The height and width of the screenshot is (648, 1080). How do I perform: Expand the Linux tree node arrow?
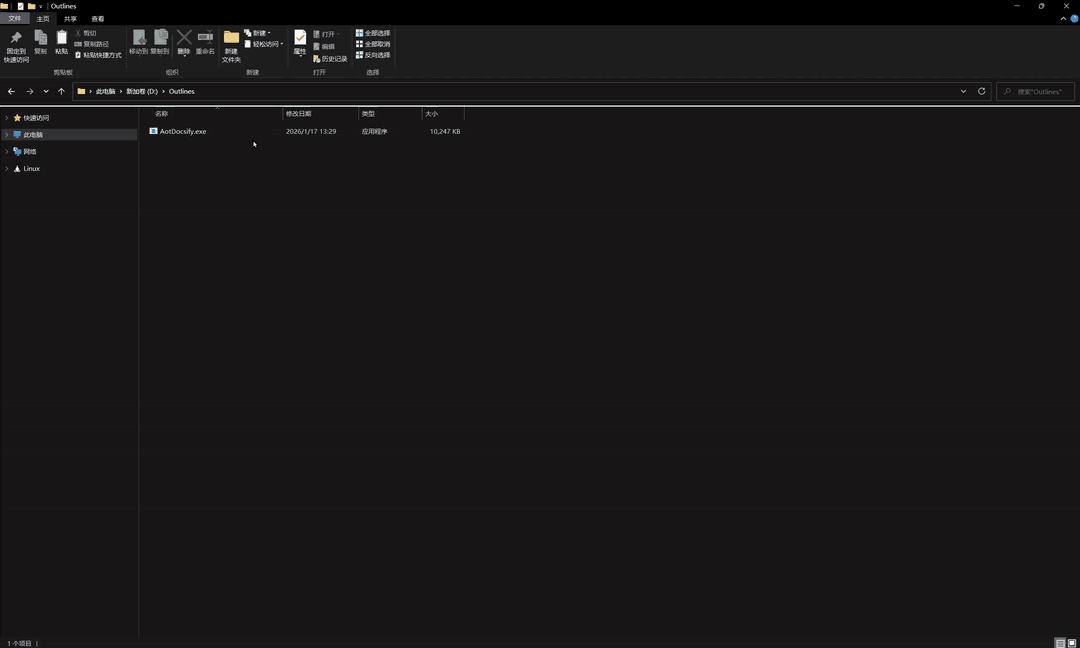(7, 169)
